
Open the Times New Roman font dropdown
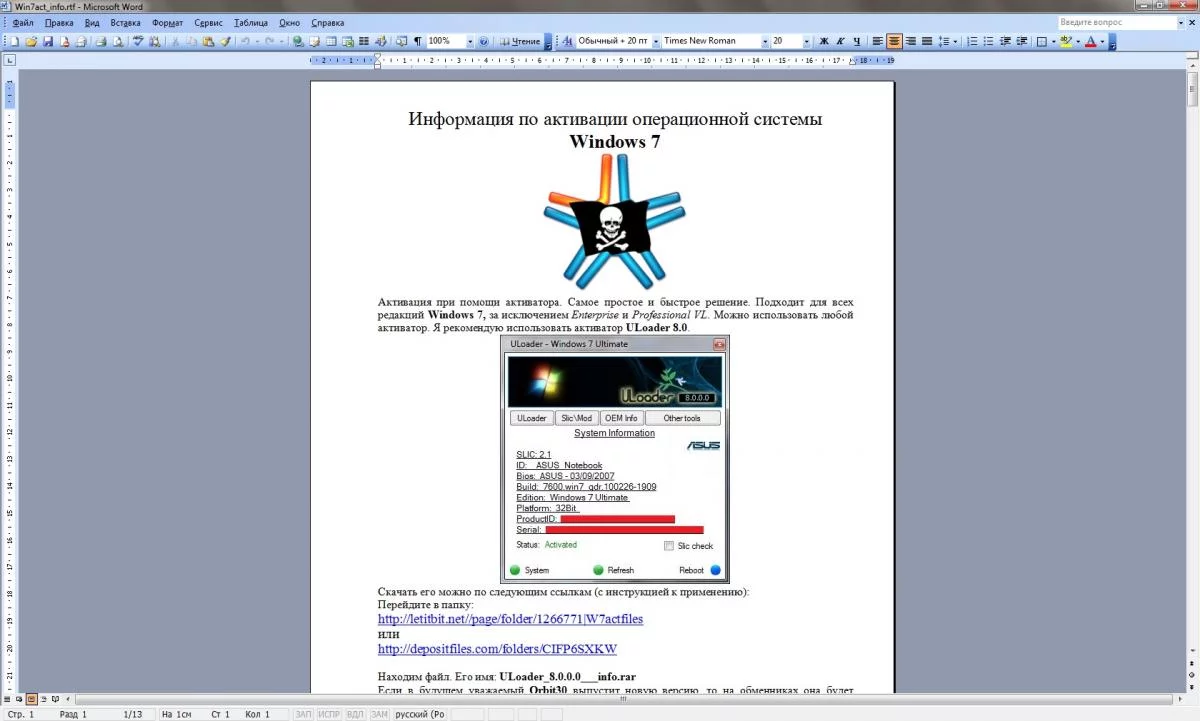pos(765,41)
